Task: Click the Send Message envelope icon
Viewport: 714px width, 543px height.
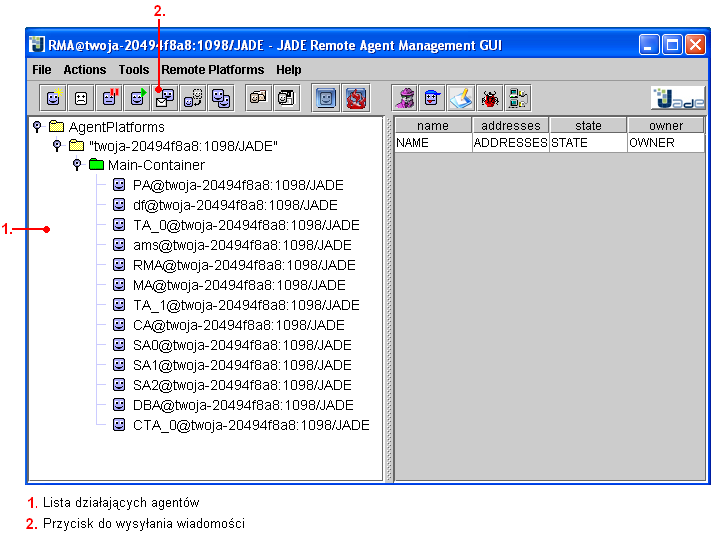Action: point(165,98)
